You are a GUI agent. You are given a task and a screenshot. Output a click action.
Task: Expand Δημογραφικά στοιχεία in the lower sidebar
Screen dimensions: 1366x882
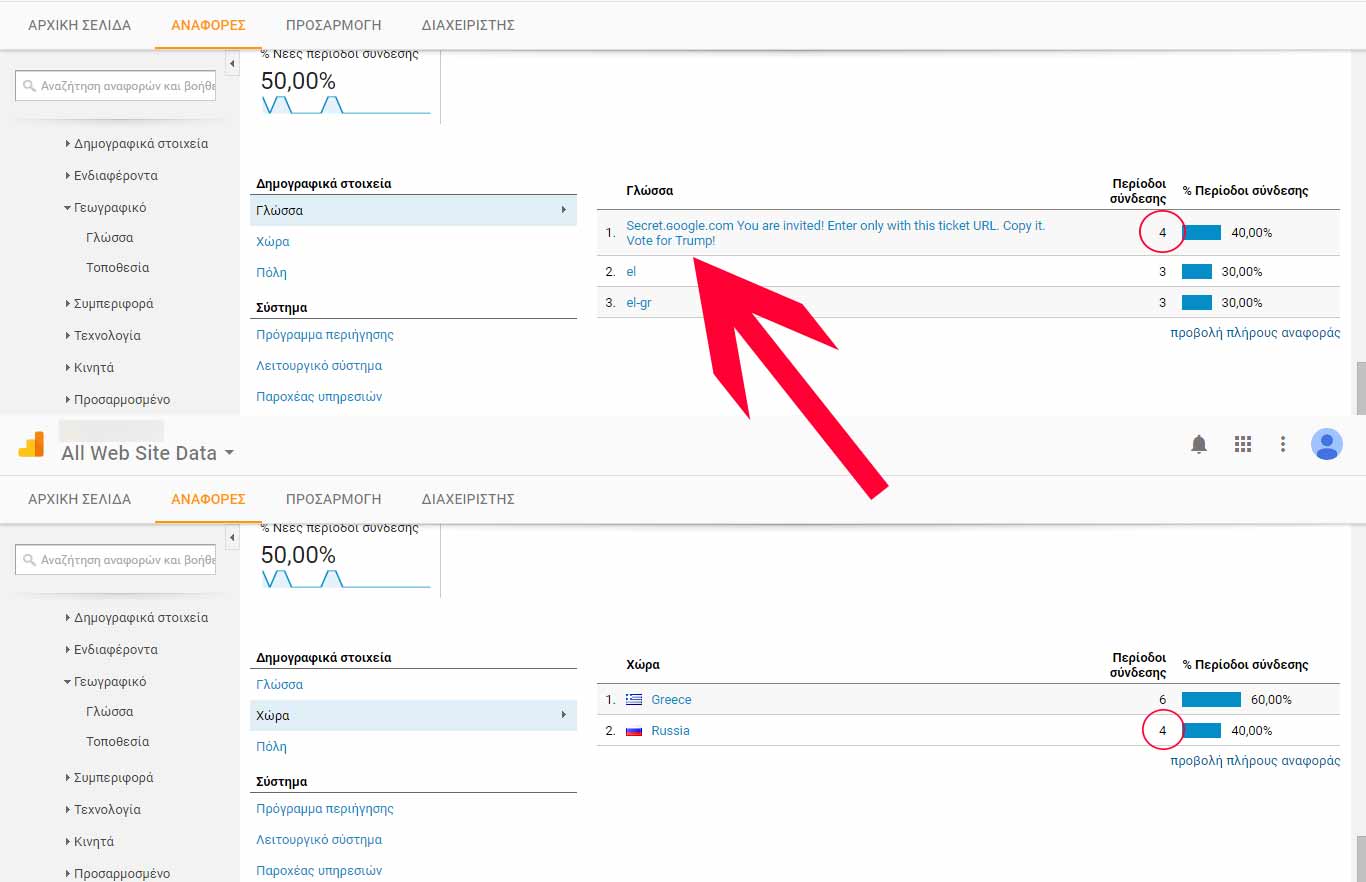(137, 618)
